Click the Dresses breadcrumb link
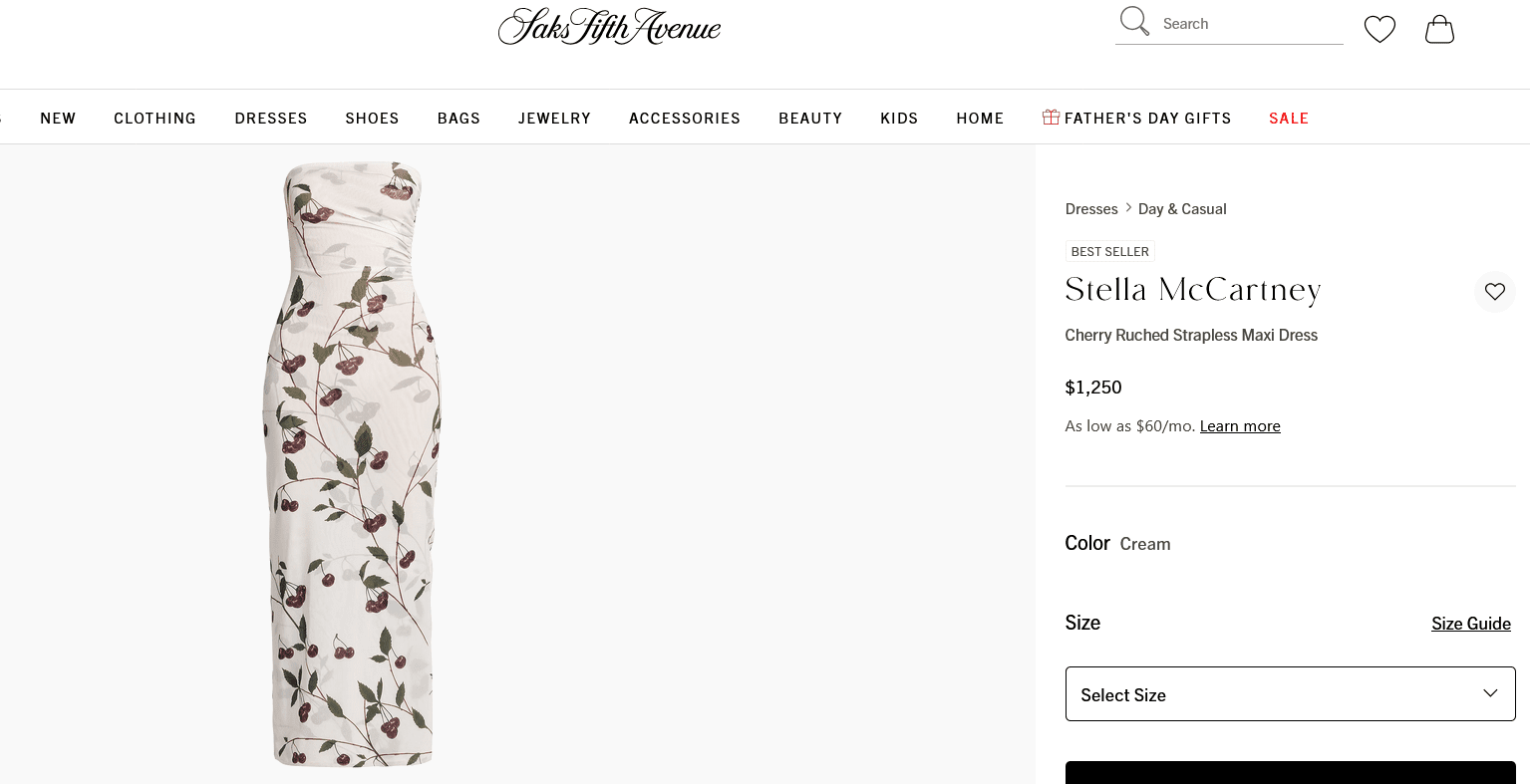Image resolution: width=1530 pixels, height=784 pixels. (1091, 209)
